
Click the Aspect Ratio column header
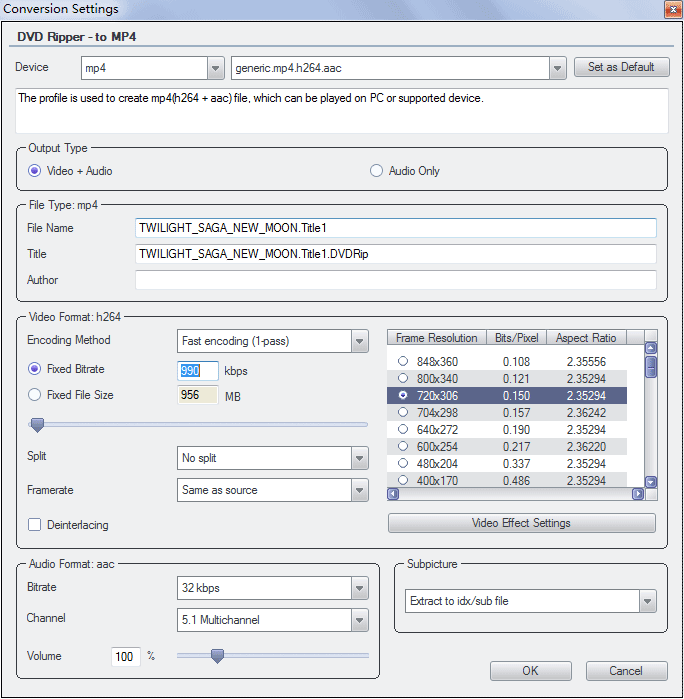click(x=586, y=338)
